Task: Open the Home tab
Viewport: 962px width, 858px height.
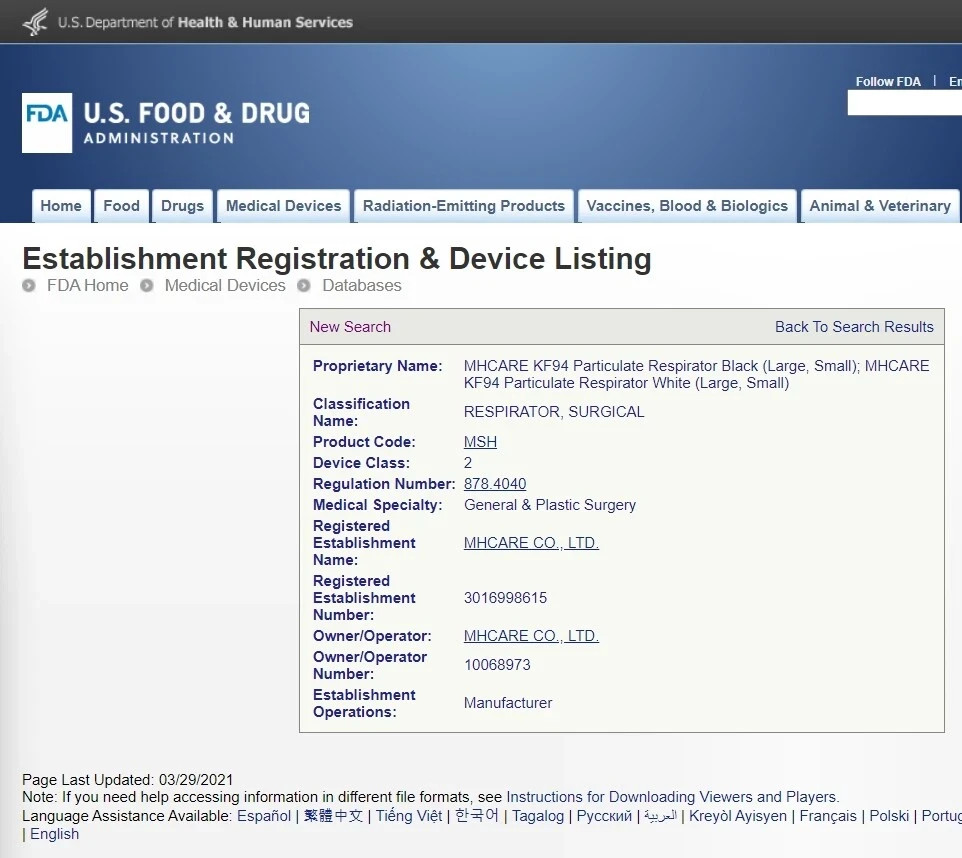Action: 61,206
